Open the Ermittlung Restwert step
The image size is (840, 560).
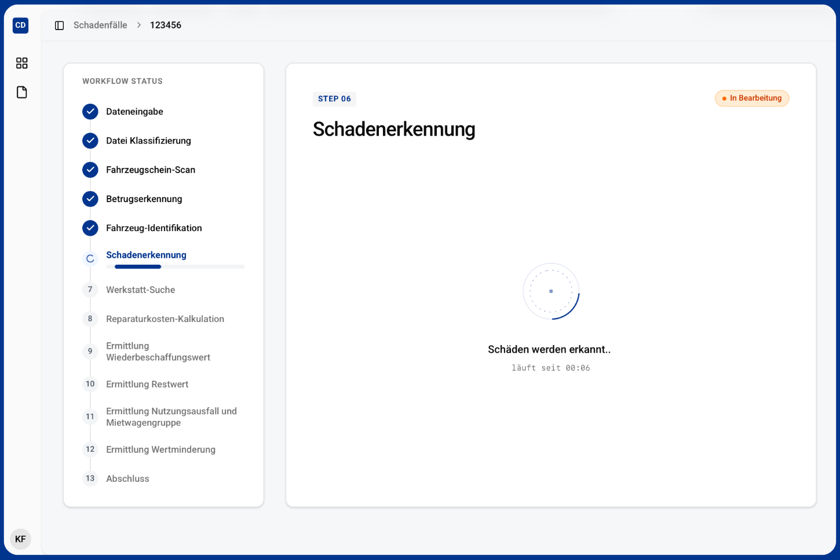pos(147,384)
